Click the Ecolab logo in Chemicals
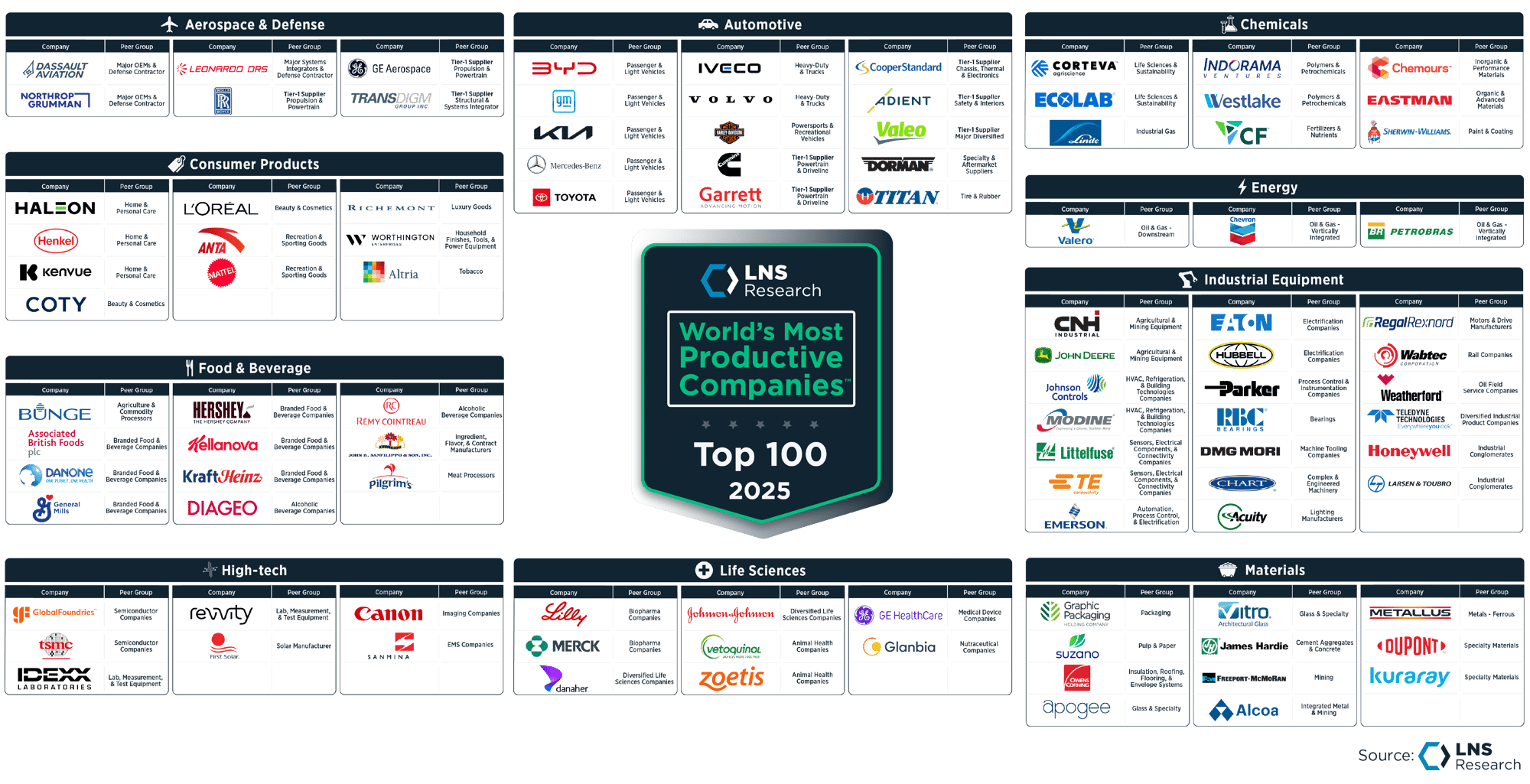Viewport: 1530px width, 784px height. pyautogui.click(x=1073, y=101)
